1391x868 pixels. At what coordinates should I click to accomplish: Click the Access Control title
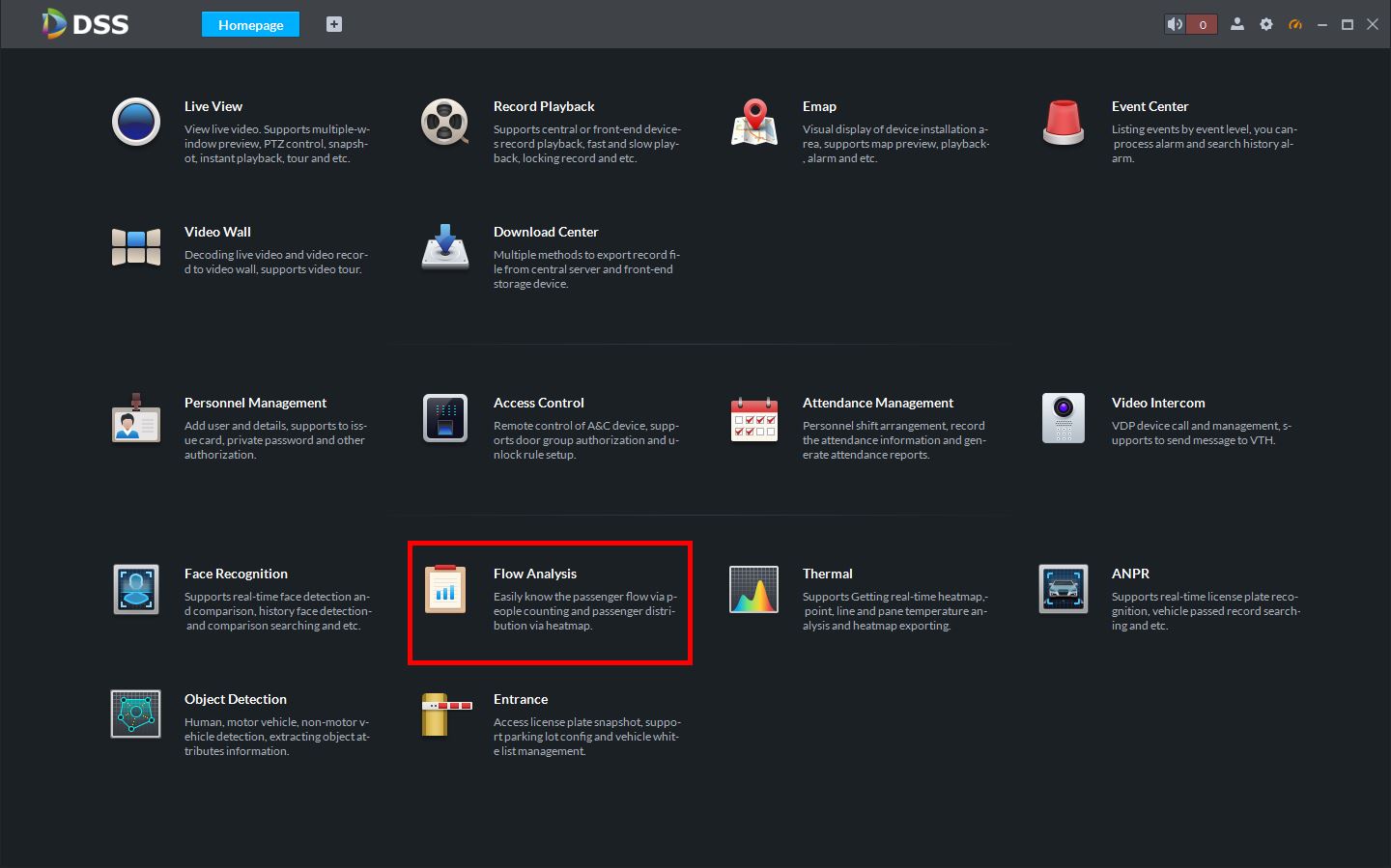click(x=539, y=403)
